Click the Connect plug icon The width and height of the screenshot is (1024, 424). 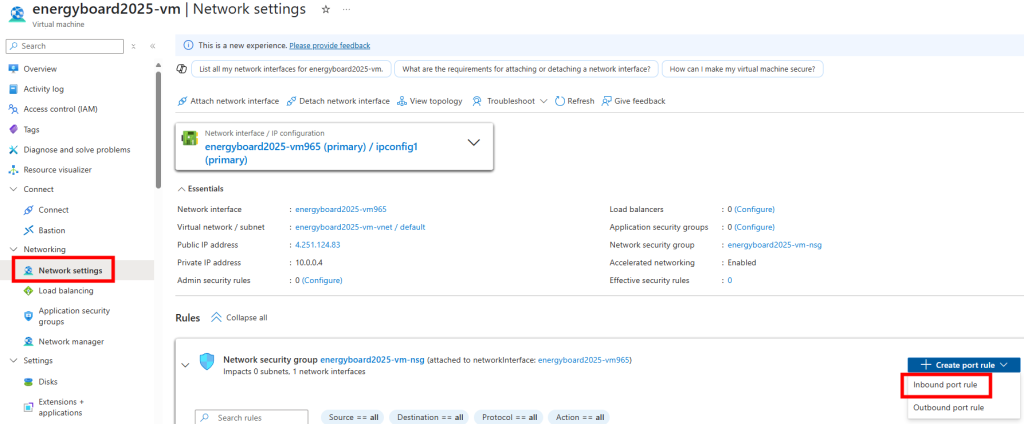pyautogui.click(x=28, y=210)
